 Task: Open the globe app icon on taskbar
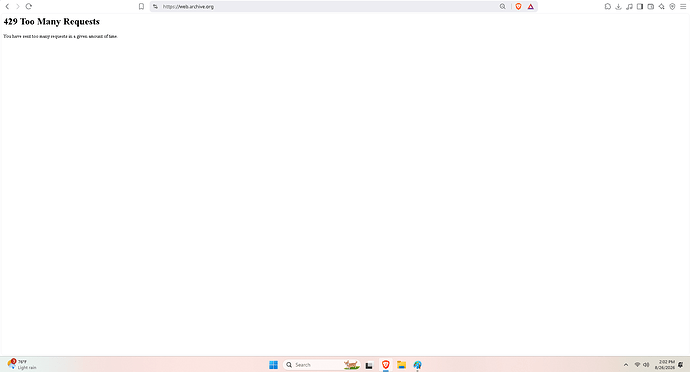[x=417, y=365]
